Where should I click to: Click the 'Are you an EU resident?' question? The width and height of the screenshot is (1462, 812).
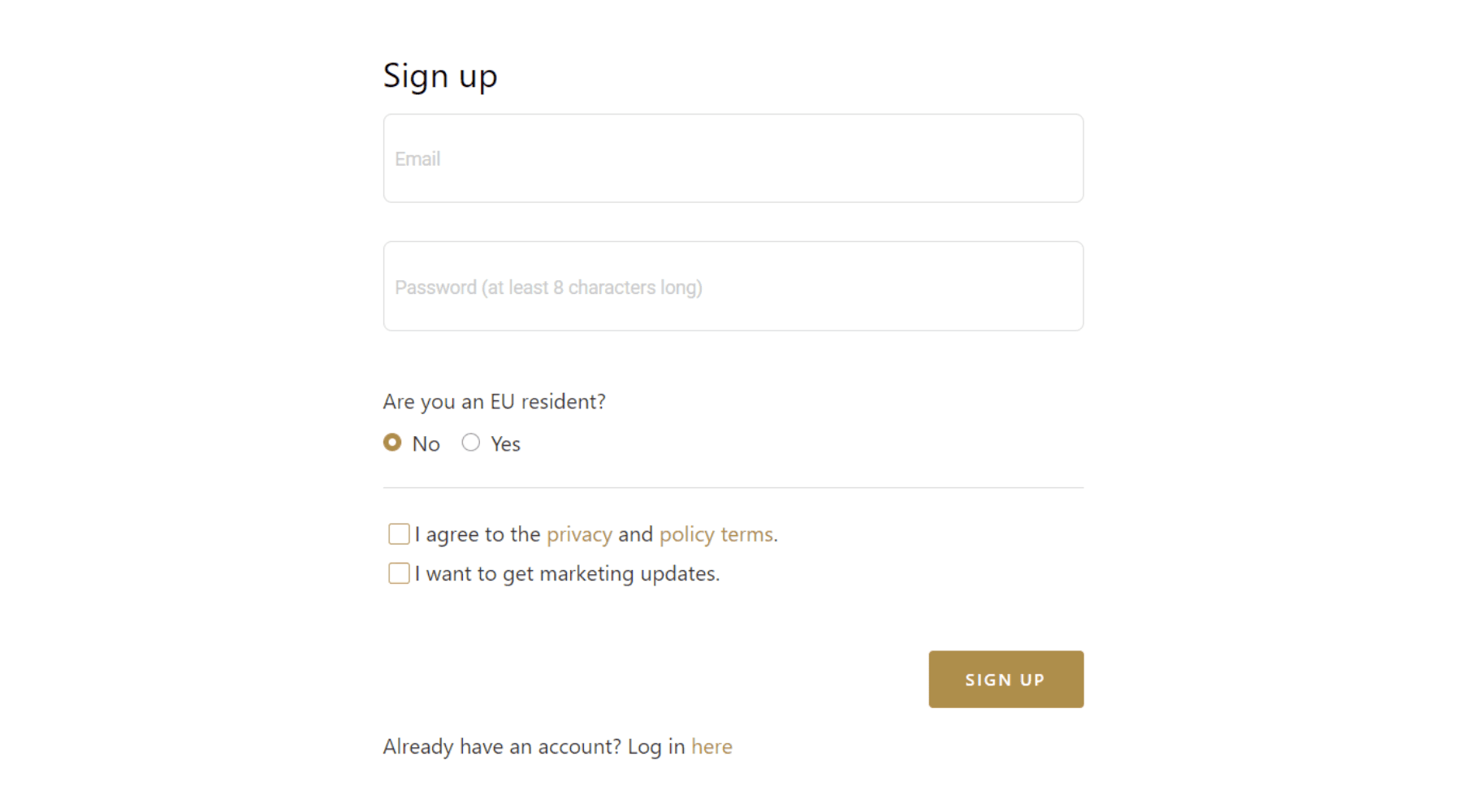[494, 402]
